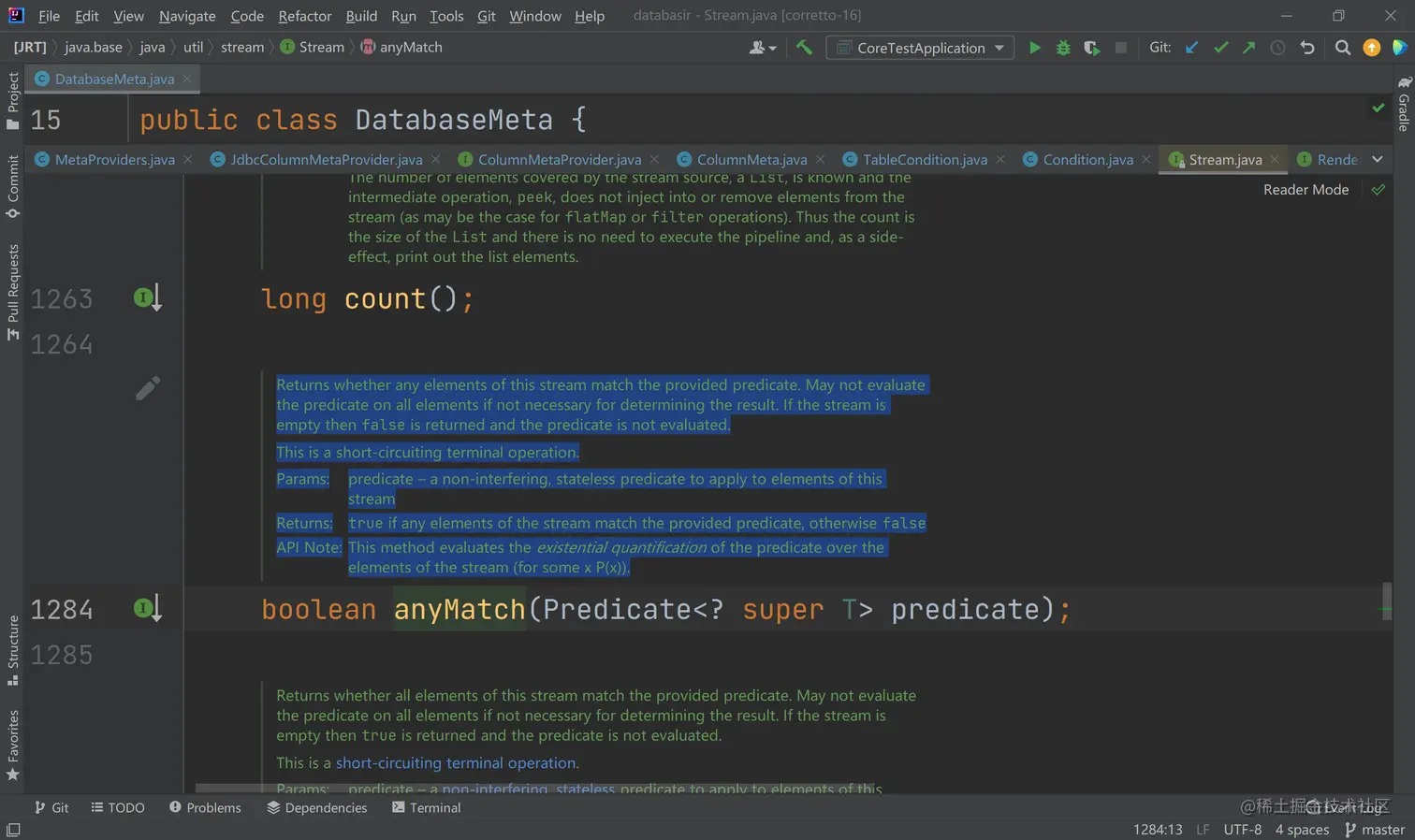The width and height of the screenshot is (1415, 840).
Task: Click the implemented-method gutter icon at line 1284
Action: (x=147, y=609)
